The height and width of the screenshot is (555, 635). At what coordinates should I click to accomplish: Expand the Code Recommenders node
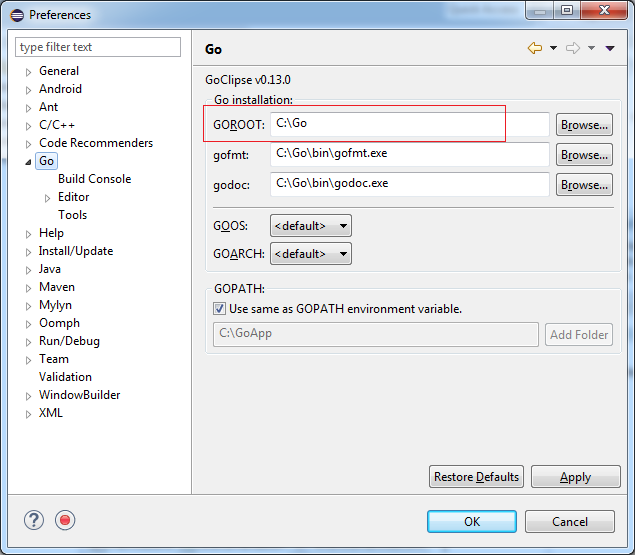point(28,144)
